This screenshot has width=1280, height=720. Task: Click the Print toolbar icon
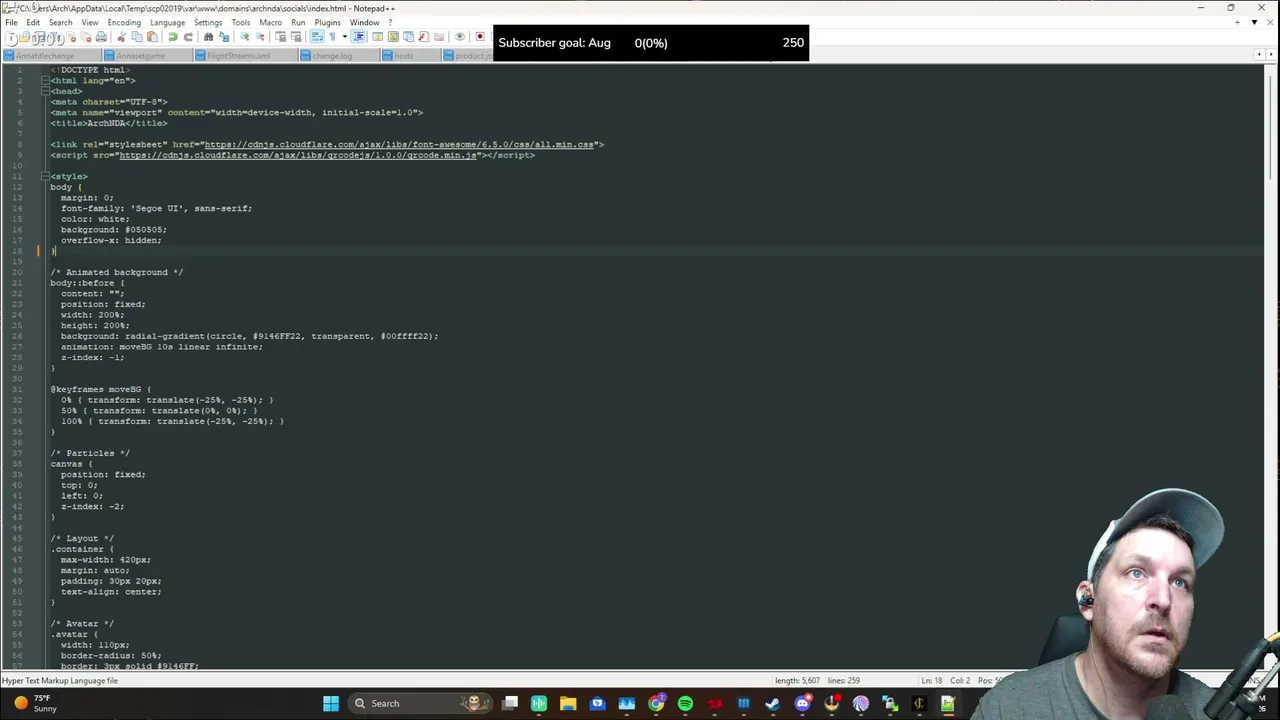101,38
